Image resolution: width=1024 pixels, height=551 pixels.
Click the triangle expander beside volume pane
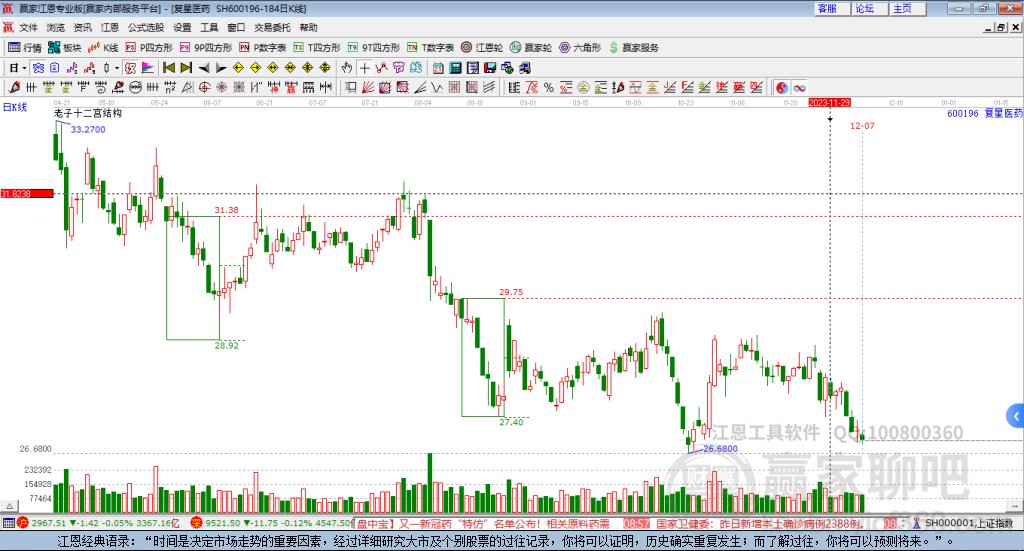(x=9, y=506)
